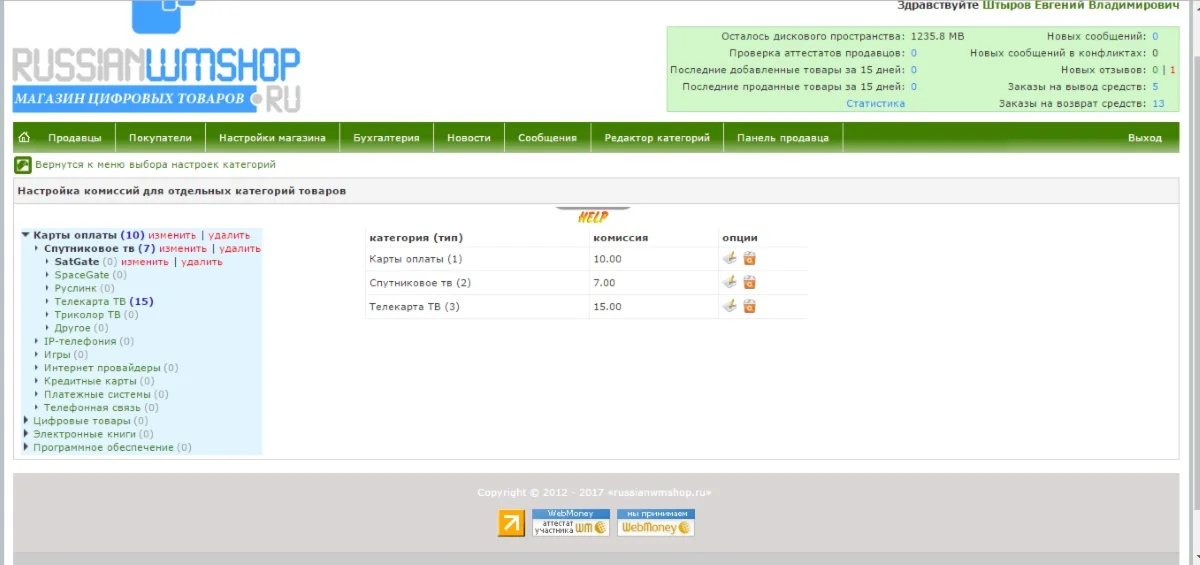
Task: Click удалить next to Спутниковое тв
Action: [240, 248]
